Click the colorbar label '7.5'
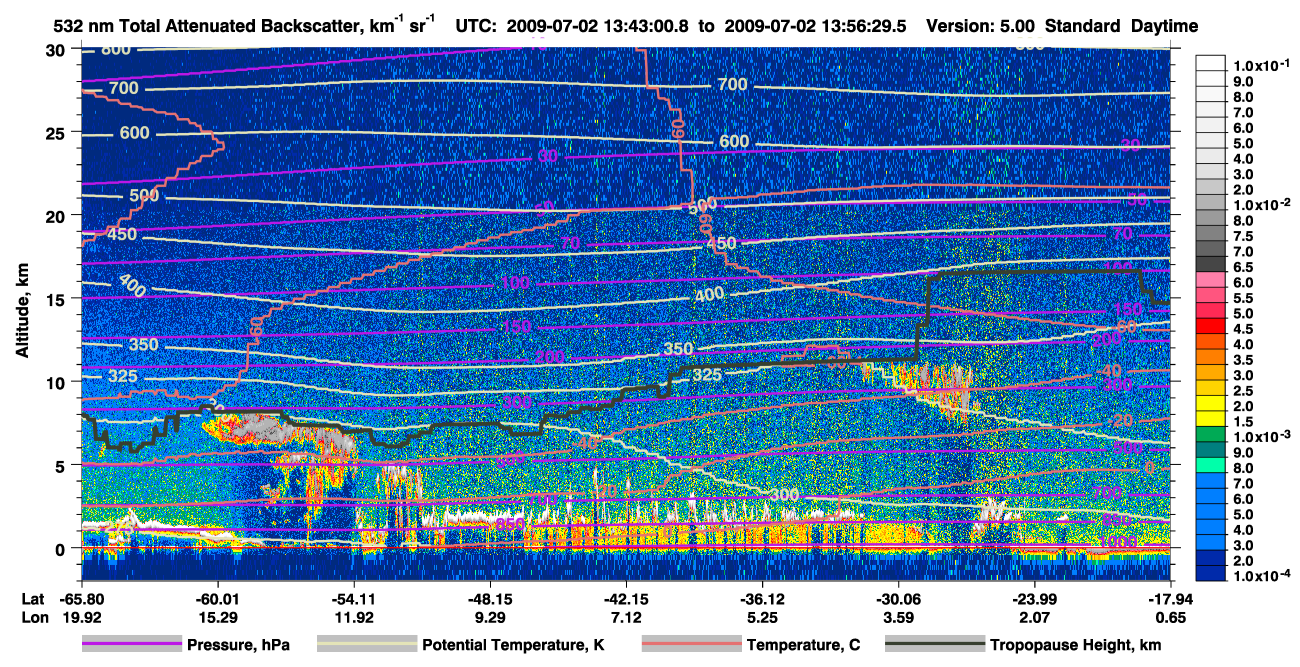The width and height of the screenshot is (1300, 667). tap(1243, 236)
